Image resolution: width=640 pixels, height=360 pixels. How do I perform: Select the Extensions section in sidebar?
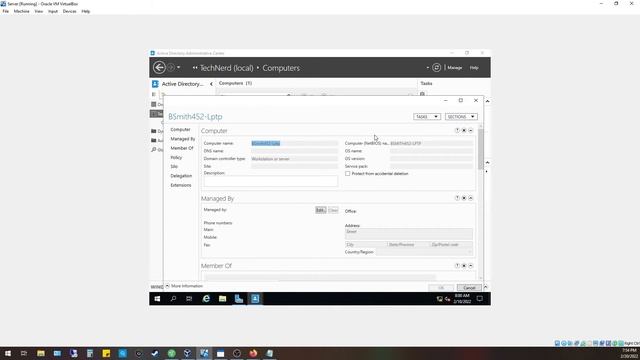(180, 185)
